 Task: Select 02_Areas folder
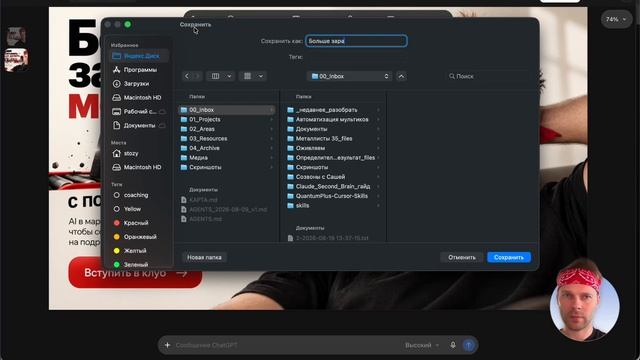tap(227, 129)
